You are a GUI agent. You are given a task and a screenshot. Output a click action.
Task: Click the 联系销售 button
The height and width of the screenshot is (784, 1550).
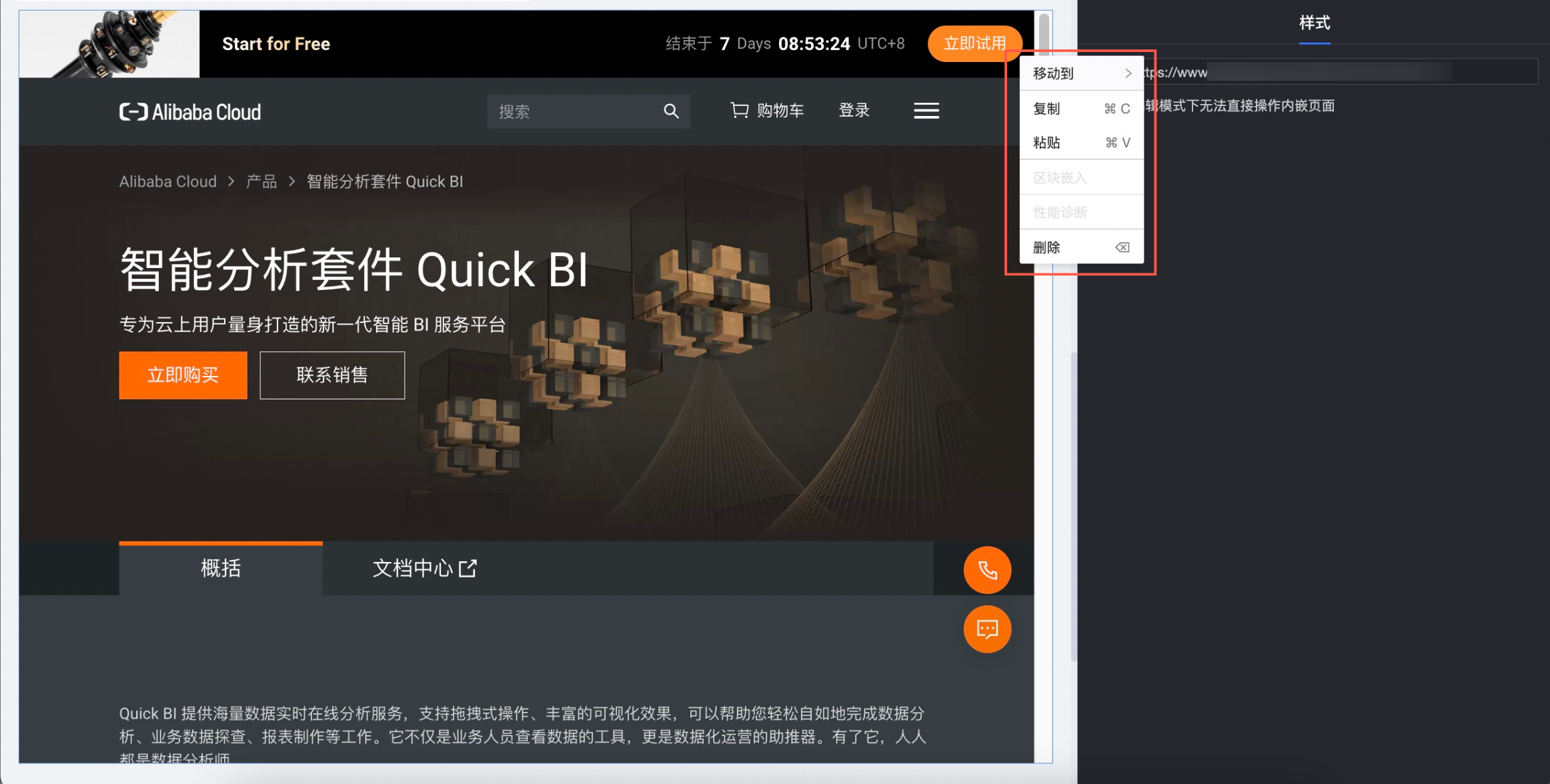[x=332, y=375]
